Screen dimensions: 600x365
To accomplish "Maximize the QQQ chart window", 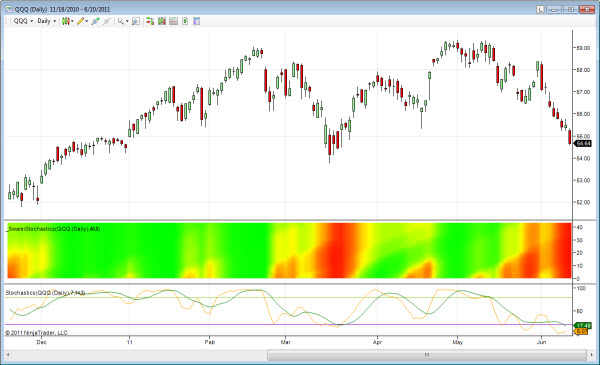I will (571, 9).
